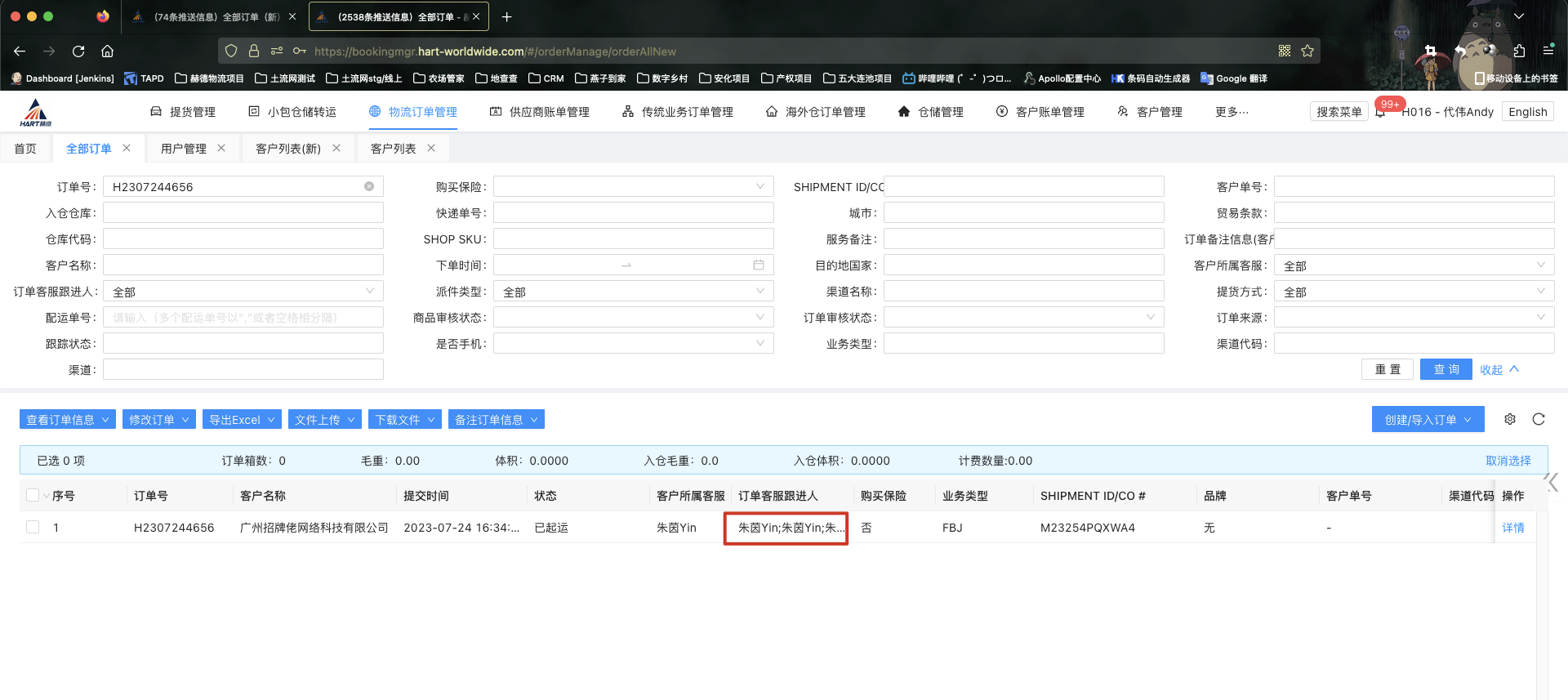Switch to the 客户列表(新) tab

tap(287, 149)
